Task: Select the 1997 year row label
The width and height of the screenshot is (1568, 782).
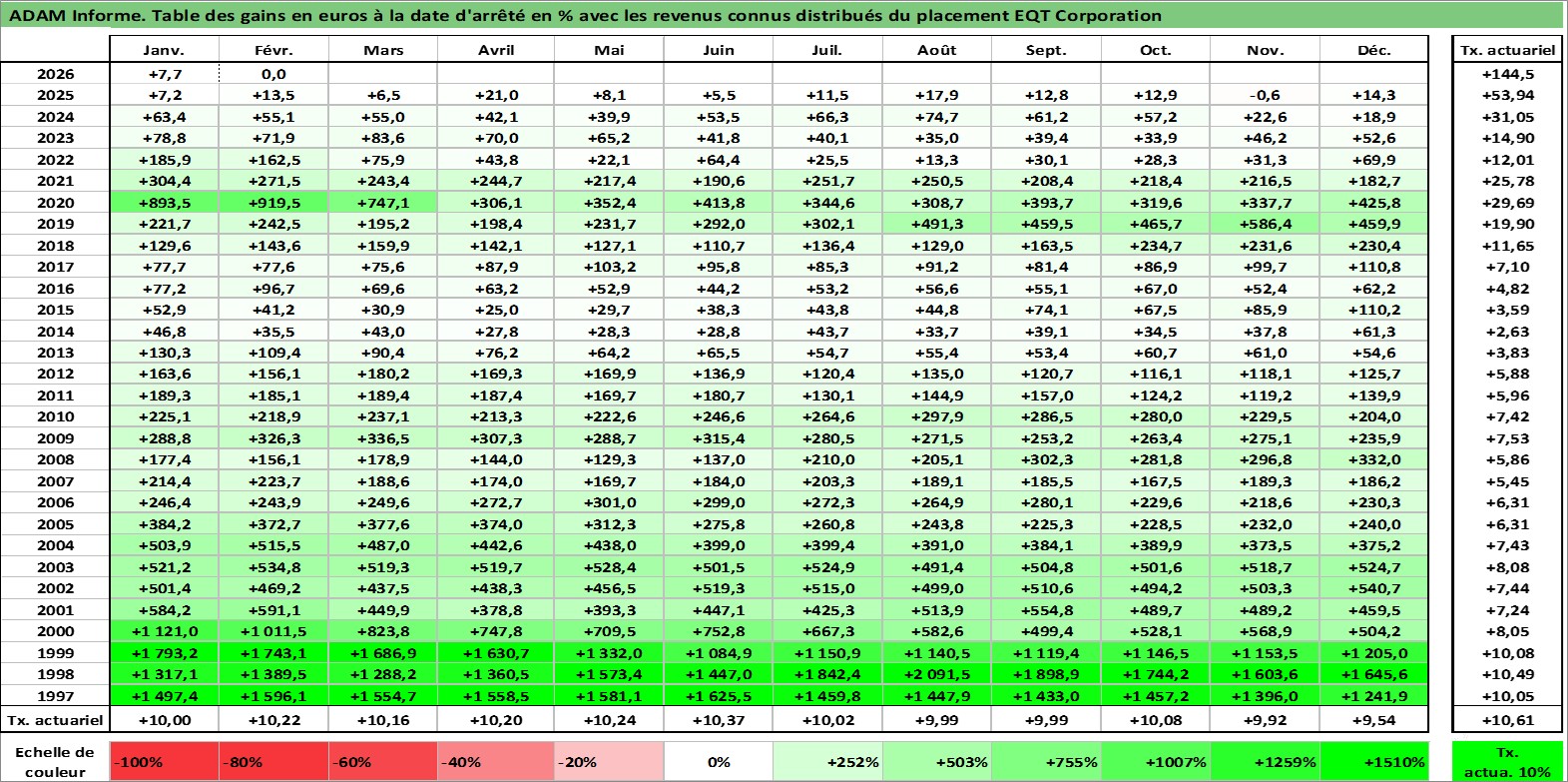Action: point(55,696)
